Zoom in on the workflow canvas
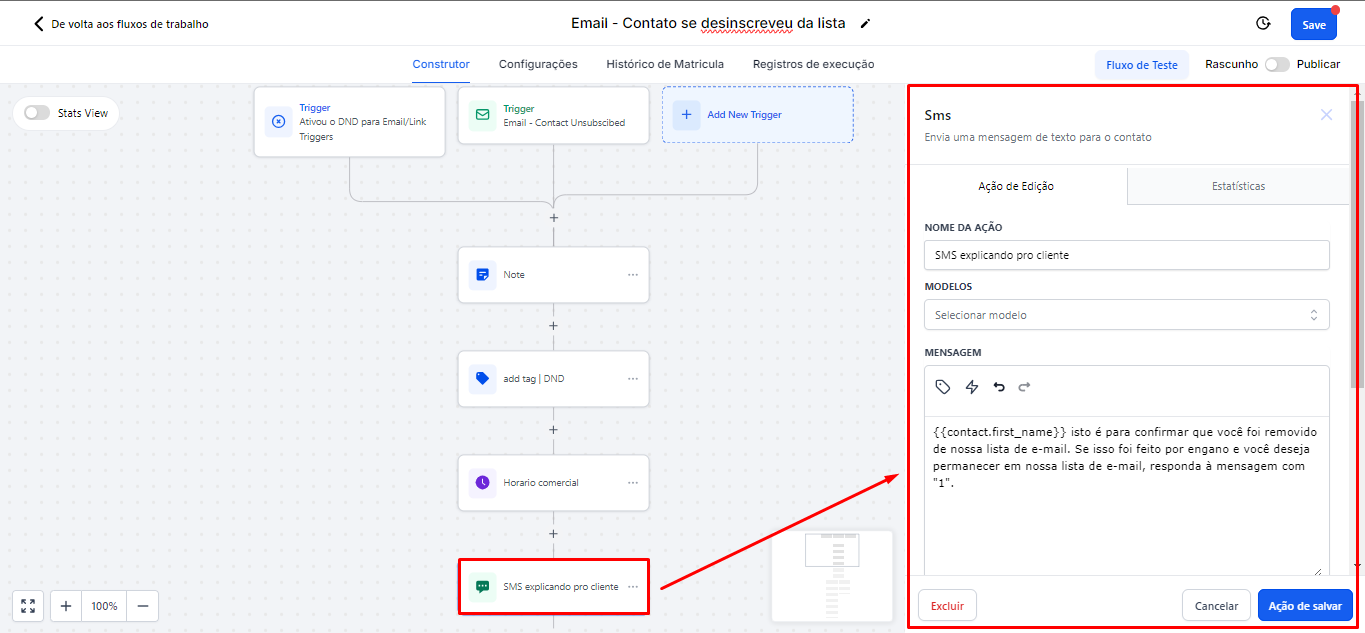The image size is (1365, 633). coord(66,606)
